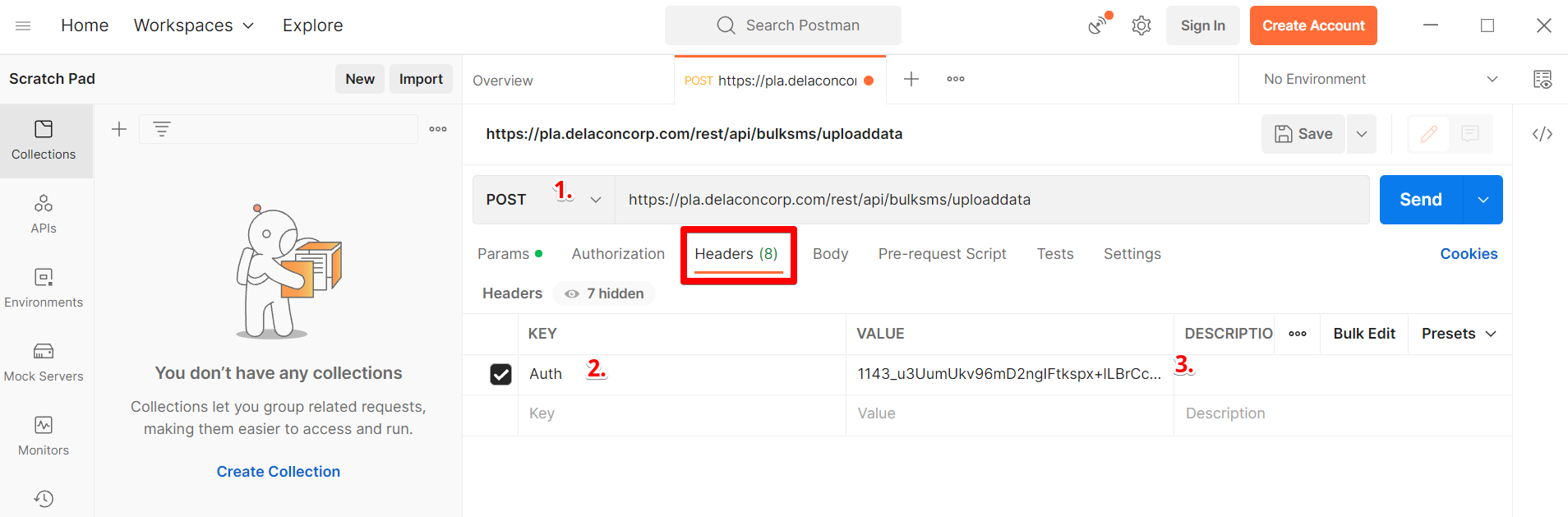Switch to the Params tab
This screenshot has height=517, width=1568.
(510, 254)
